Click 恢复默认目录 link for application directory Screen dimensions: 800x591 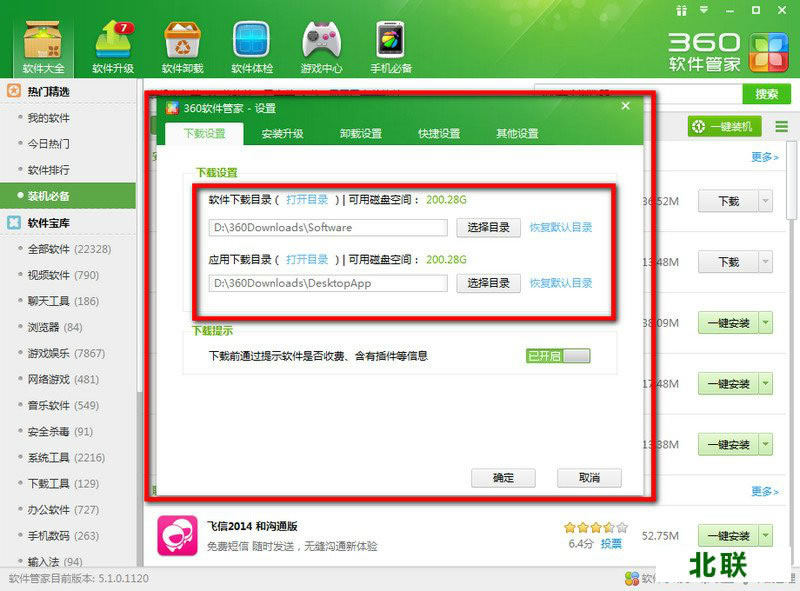coord(560,283)
